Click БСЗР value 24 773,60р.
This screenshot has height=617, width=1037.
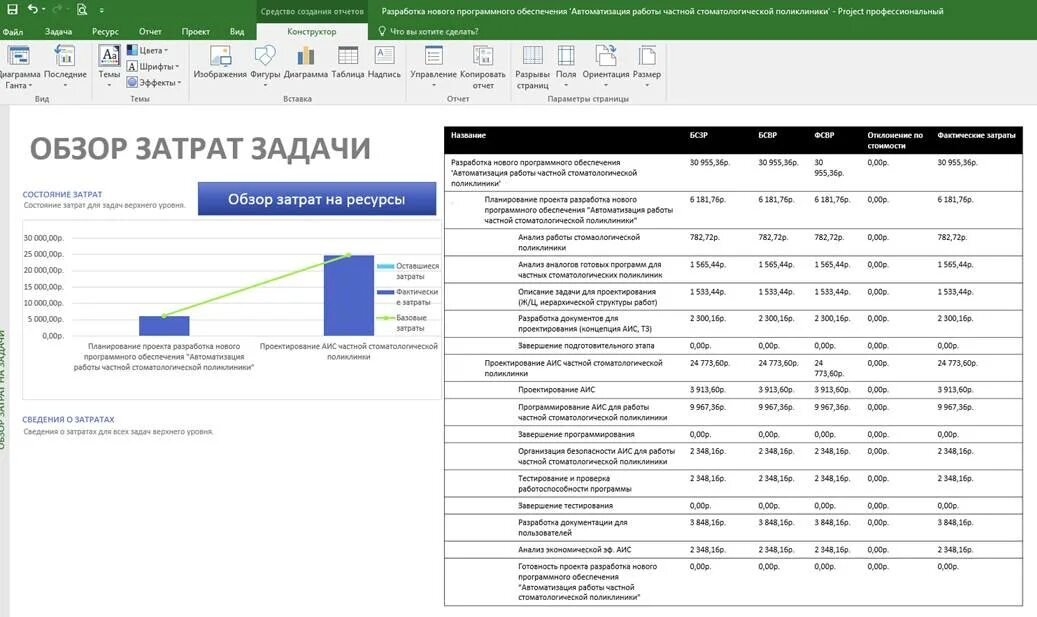point(709,362)
